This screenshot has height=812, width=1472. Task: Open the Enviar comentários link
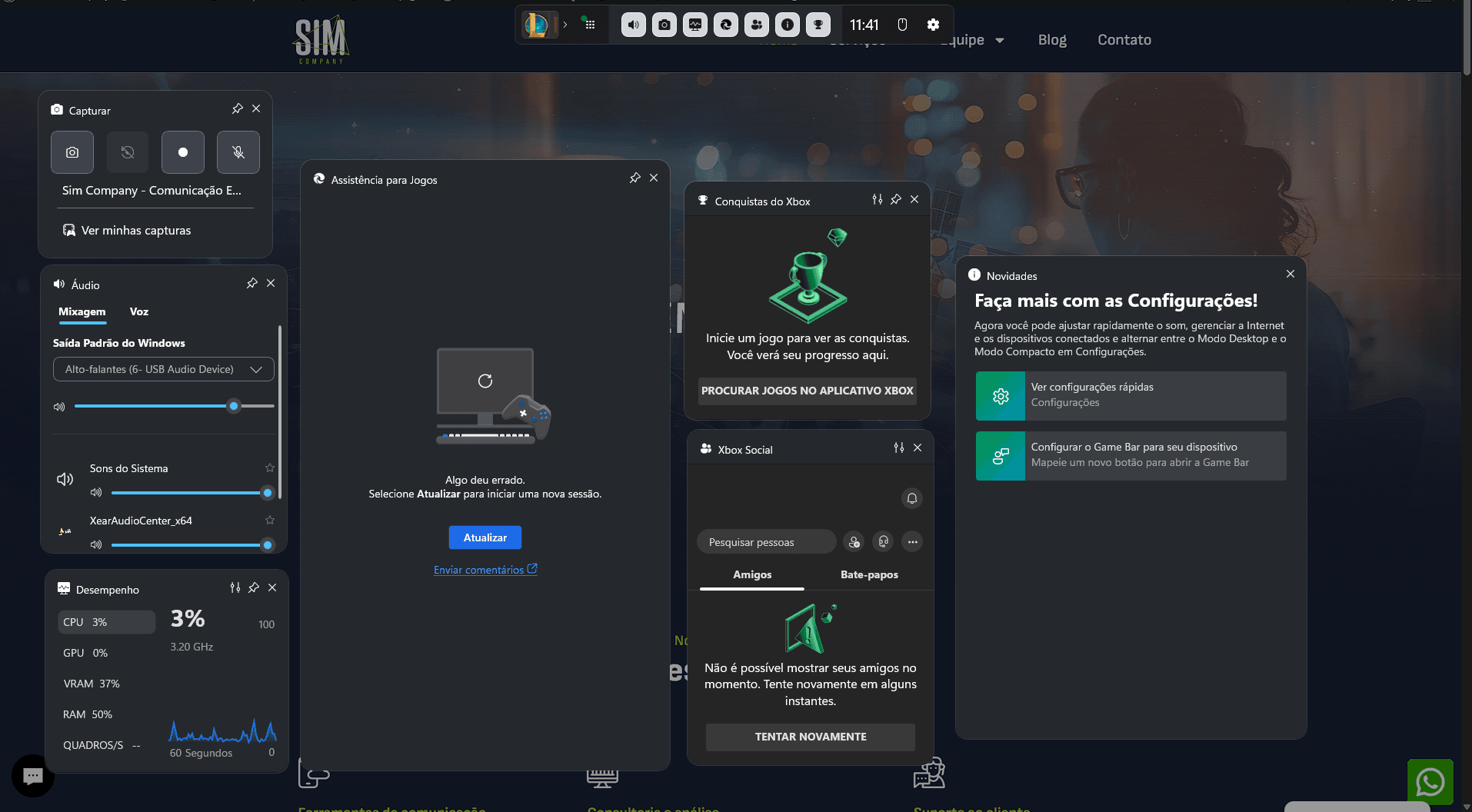(x=485, y=570)
